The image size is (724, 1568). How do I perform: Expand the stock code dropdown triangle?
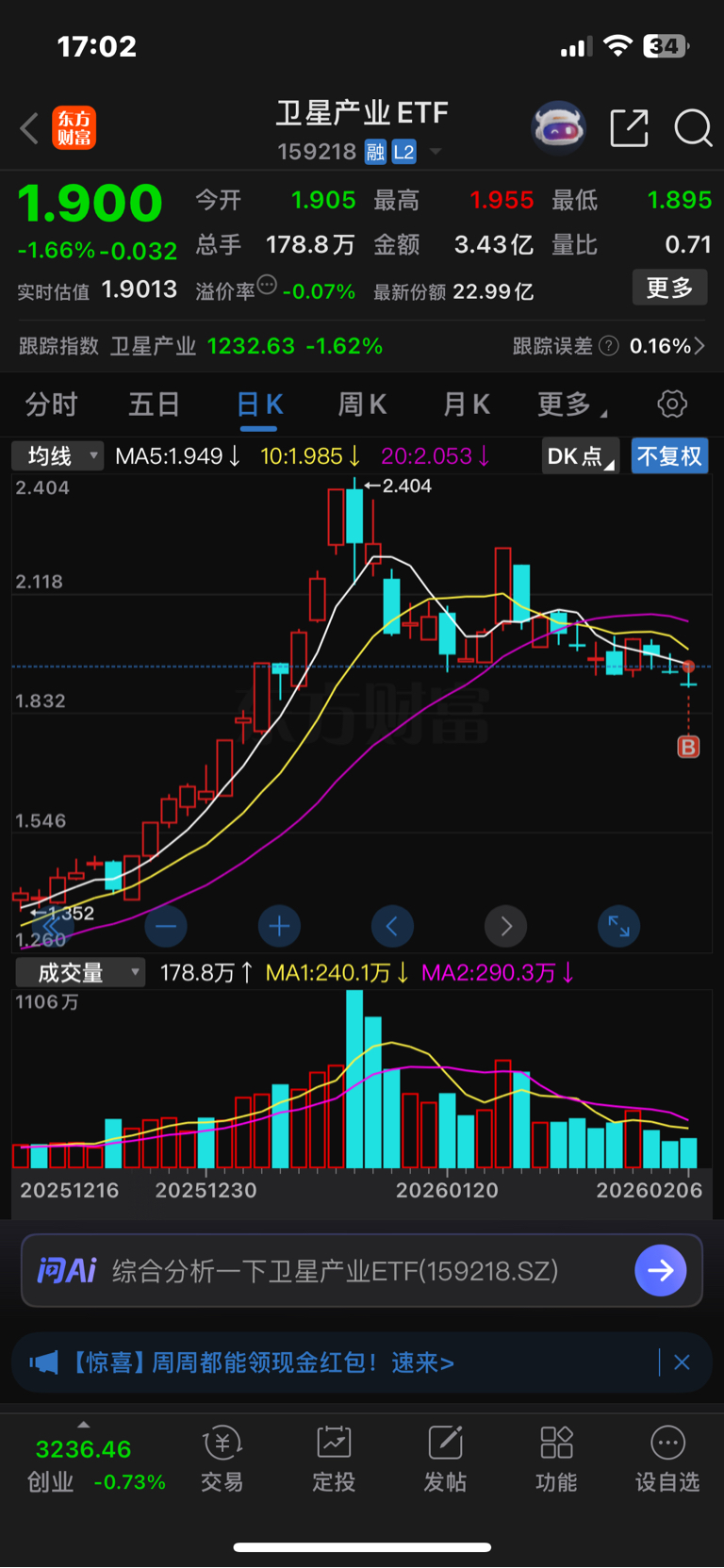pyautogui.click(x=436, y=152)
